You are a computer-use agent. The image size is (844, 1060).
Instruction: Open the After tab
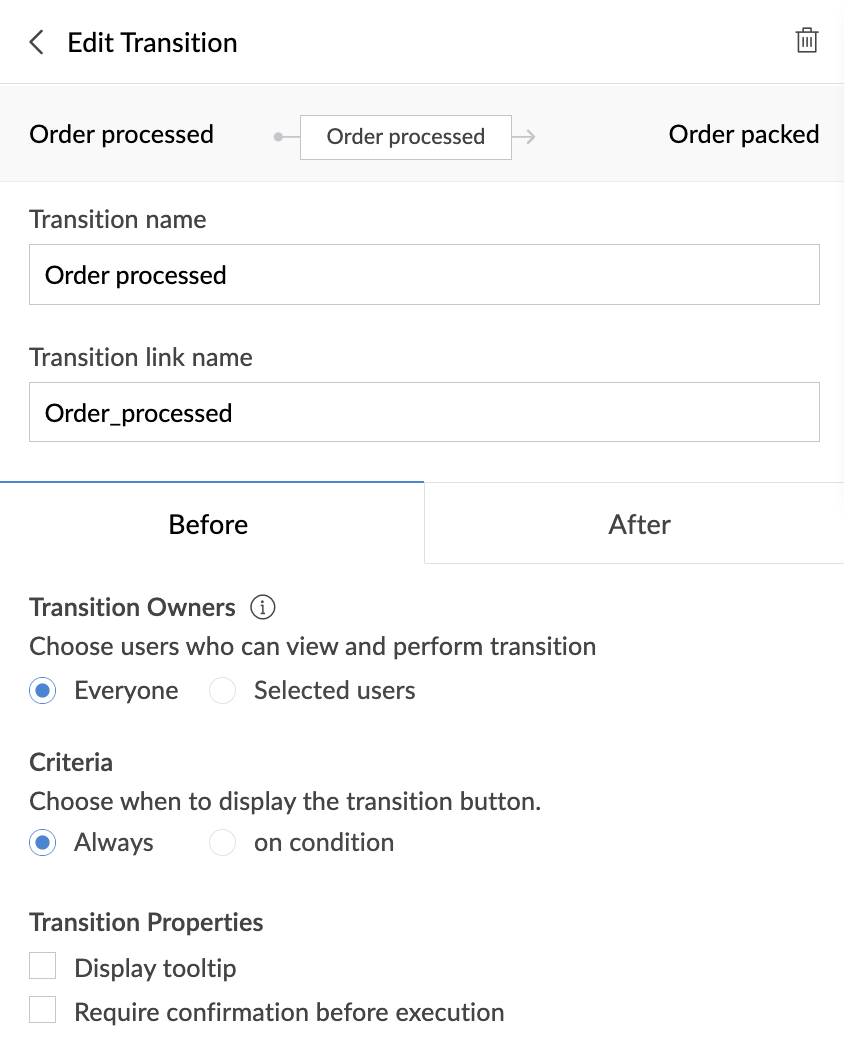[x=639, y=524]
